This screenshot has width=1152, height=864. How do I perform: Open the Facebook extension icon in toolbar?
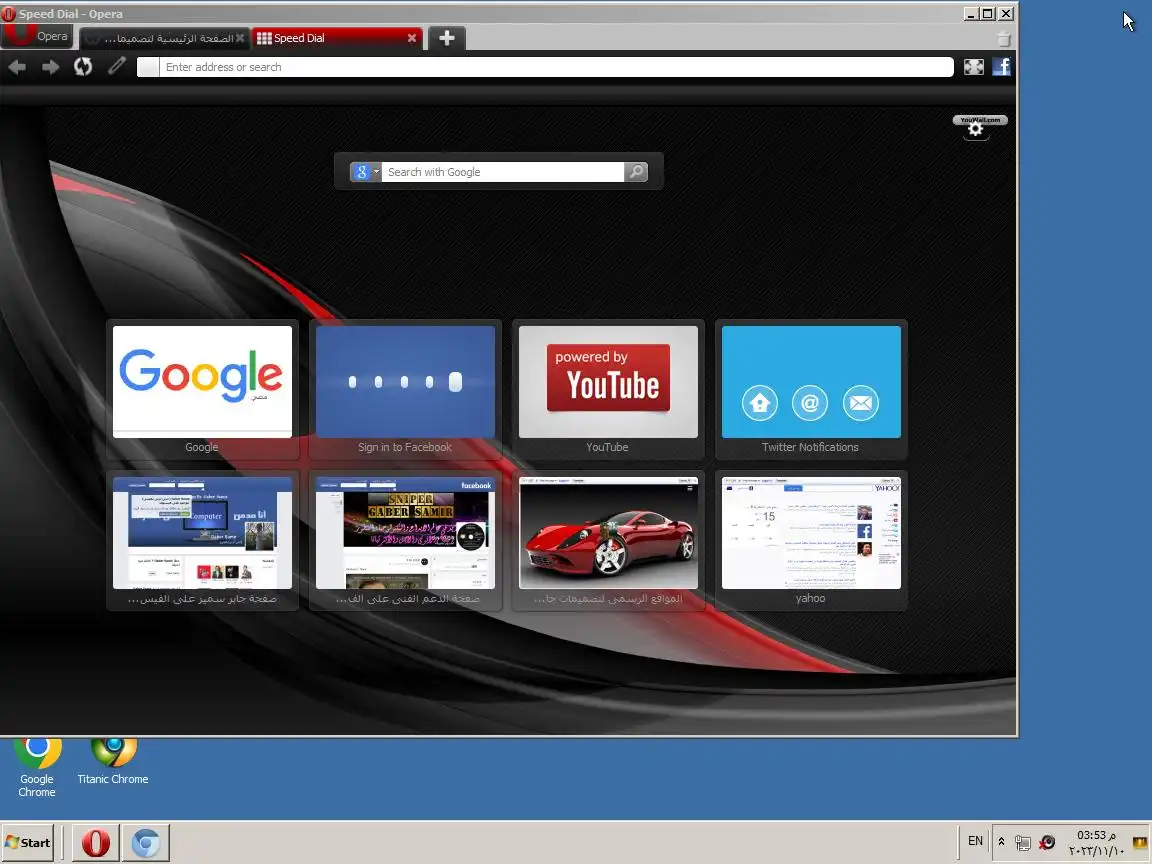[1001, 67]
